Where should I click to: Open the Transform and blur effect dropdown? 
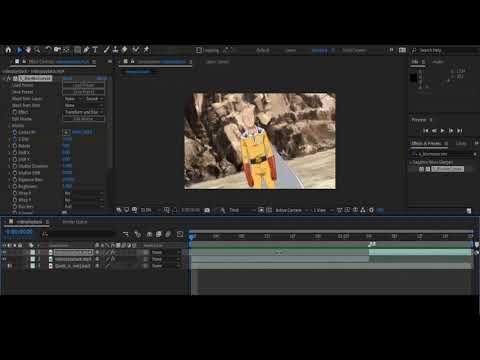(84, 112)
